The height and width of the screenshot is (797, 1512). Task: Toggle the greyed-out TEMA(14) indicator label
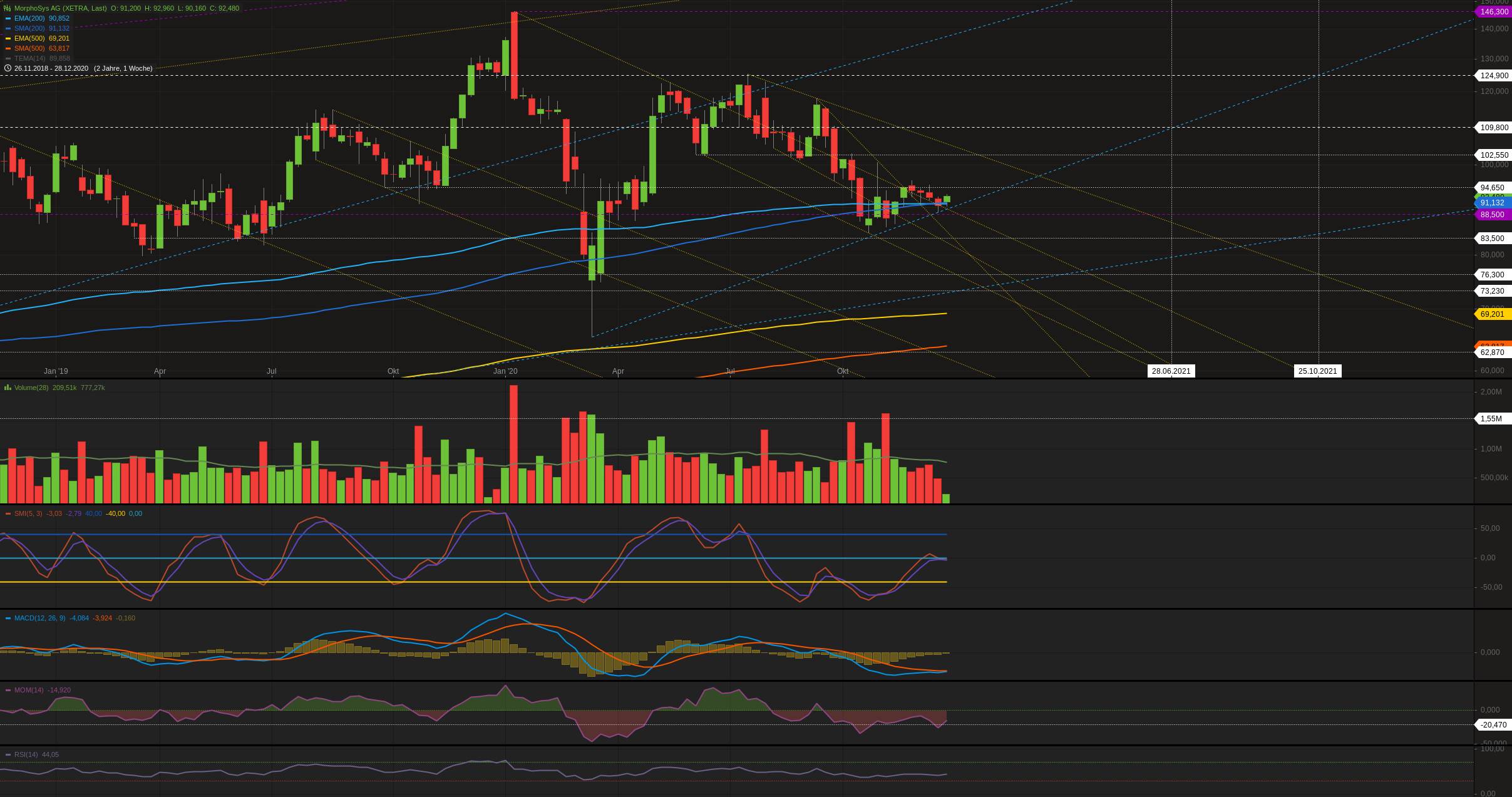tap(29, 59)
